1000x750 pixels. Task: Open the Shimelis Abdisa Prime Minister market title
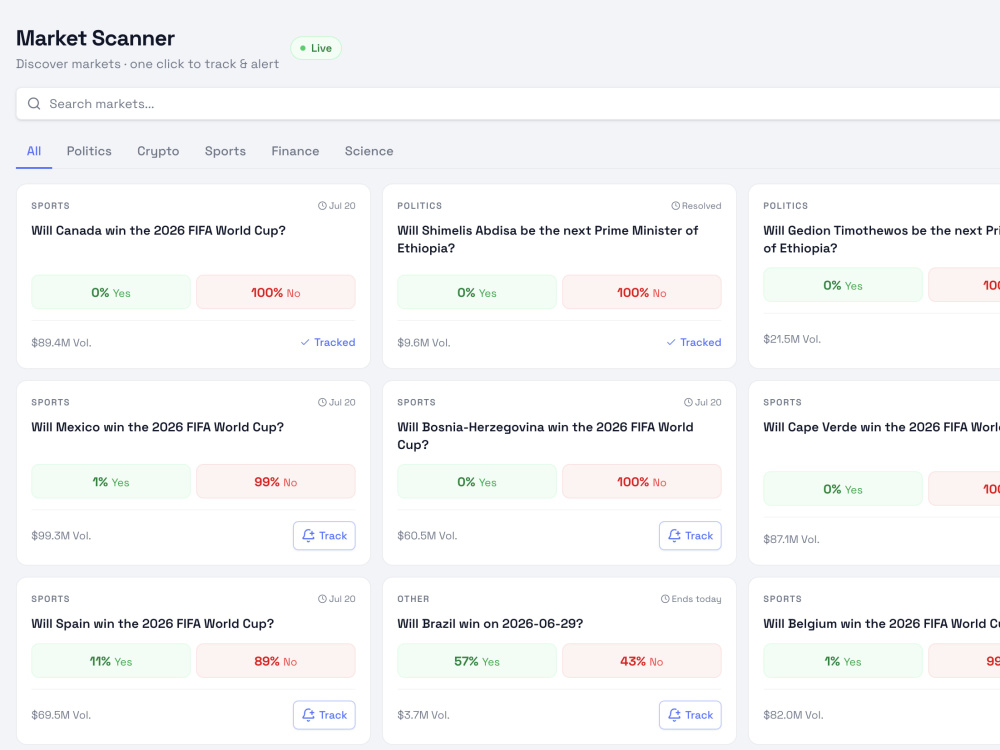(x=548, y=239)
